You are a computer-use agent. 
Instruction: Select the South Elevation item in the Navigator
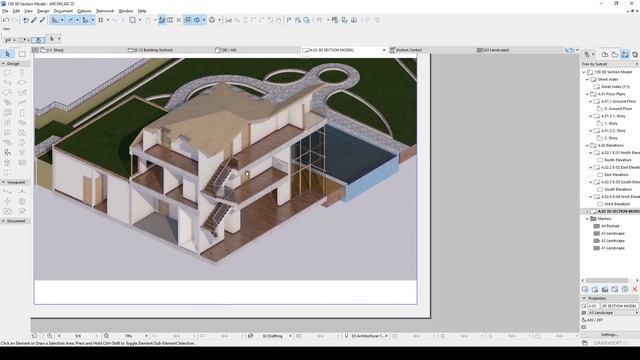pyautogui.click(x=618, y=189)
